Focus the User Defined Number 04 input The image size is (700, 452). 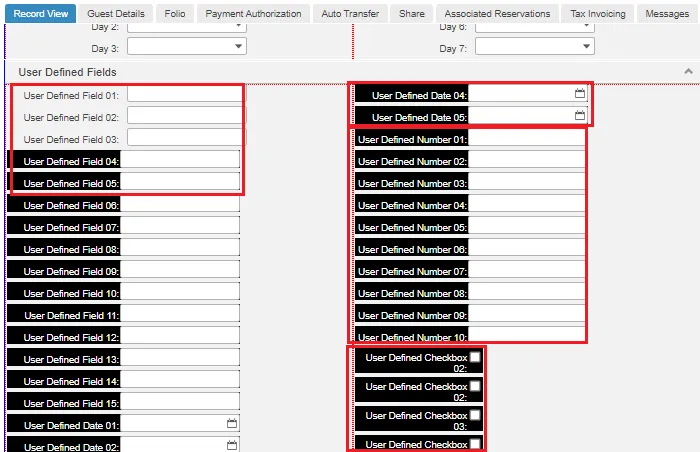pos(527,204)
